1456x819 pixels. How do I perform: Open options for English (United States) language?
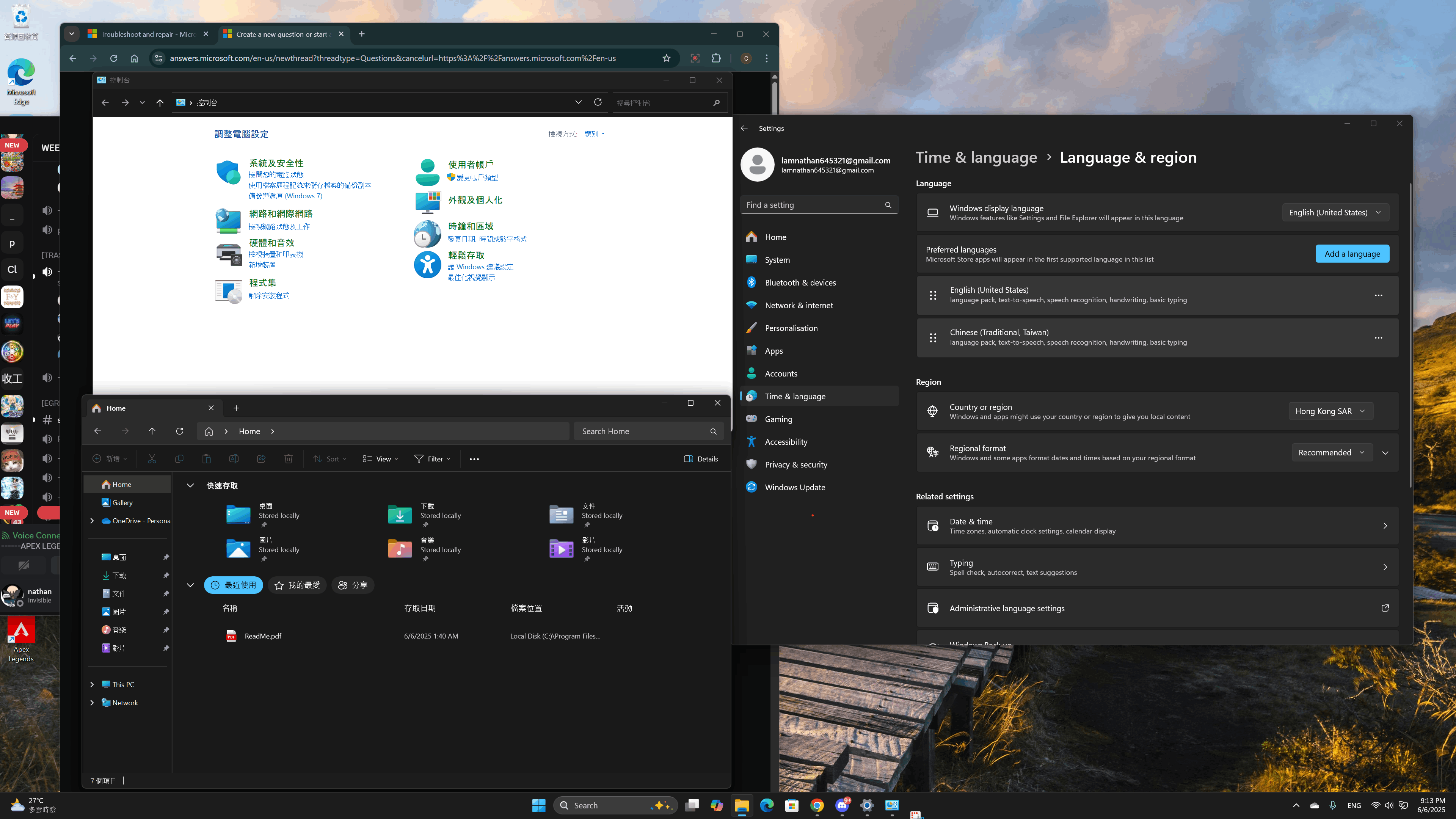click(x=1379, y=295)
